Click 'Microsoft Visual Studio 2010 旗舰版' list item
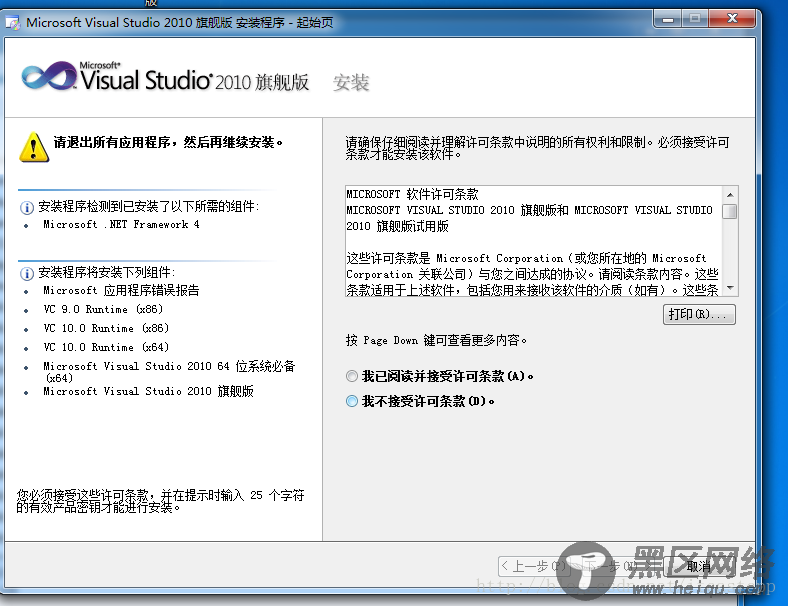Screen dimensions: 788x606 (148, 391)
